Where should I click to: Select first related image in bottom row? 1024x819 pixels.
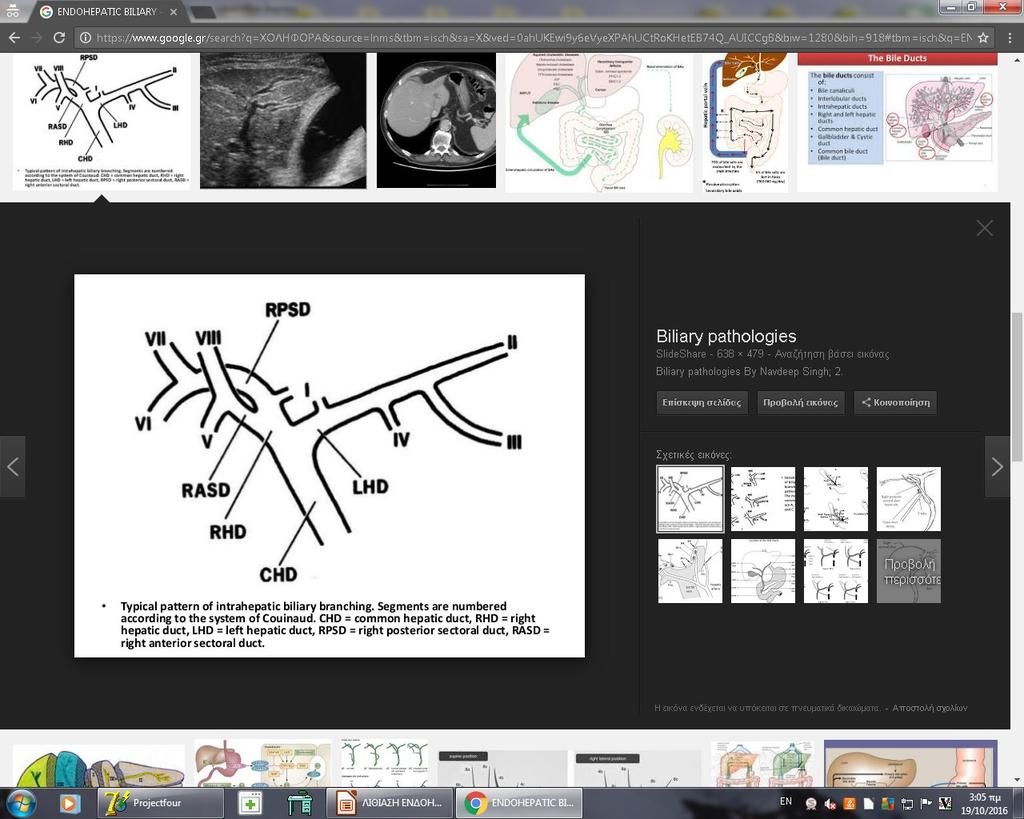(690, 571)
